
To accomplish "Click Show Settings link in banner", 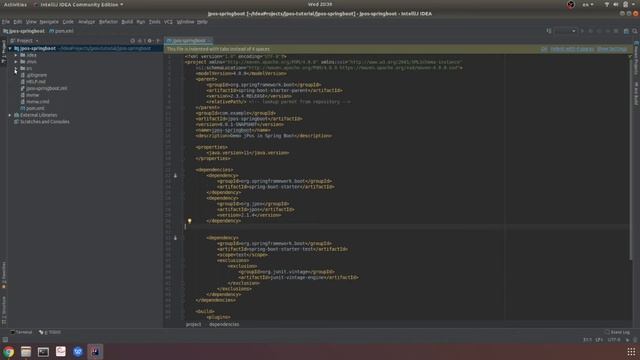I will click(611, 49).
